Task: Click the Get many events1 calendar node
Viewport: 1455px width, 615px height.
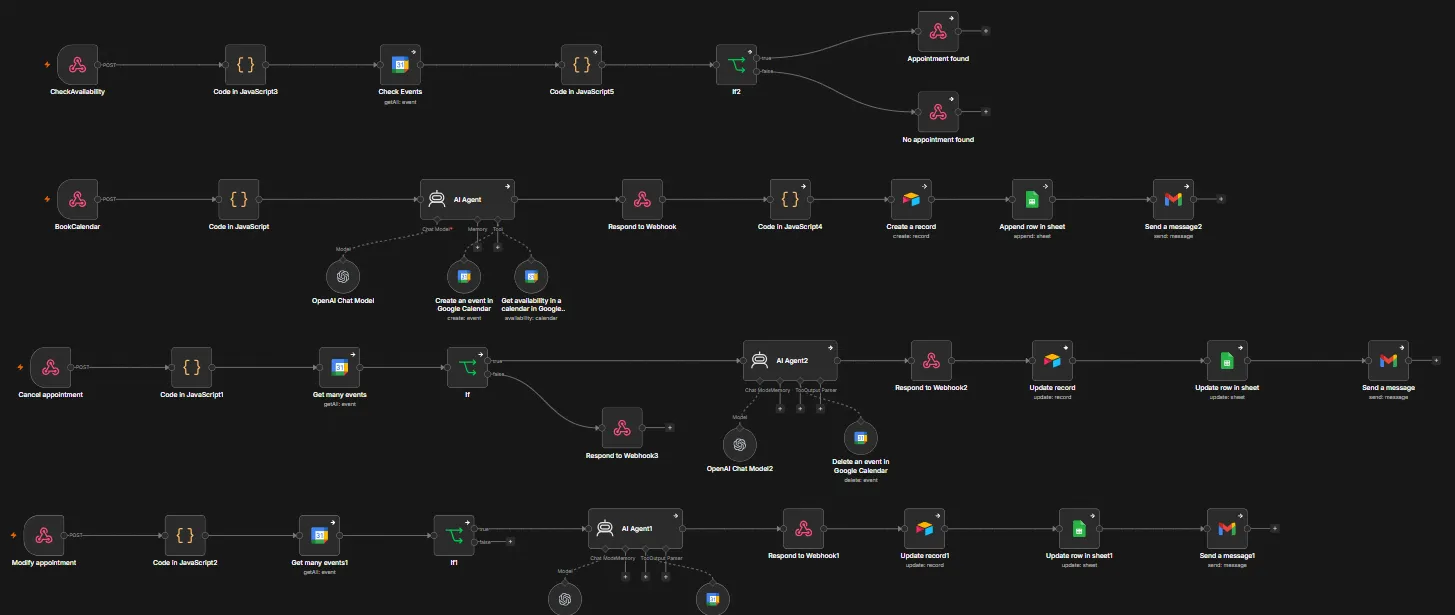Action: coord(320,536)
